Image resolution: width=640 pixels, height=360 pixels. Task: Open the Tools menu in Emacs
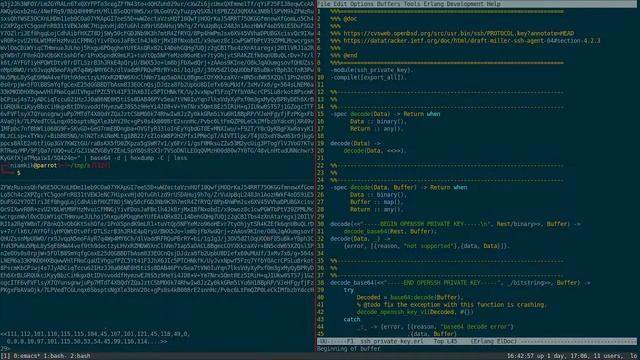click(411, 4)
